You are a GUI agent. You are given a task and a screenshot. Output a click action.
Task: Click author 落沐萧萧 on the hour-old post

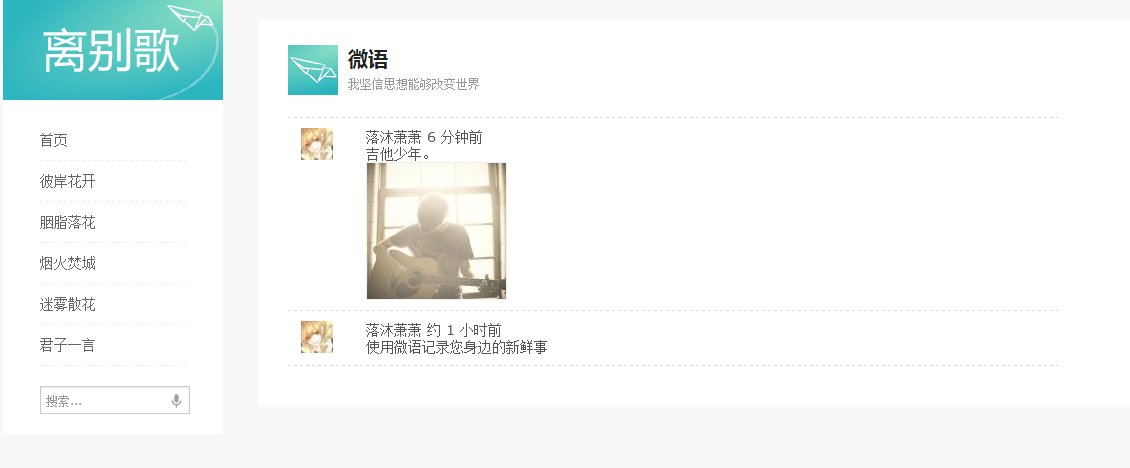(x=393, y=331)
